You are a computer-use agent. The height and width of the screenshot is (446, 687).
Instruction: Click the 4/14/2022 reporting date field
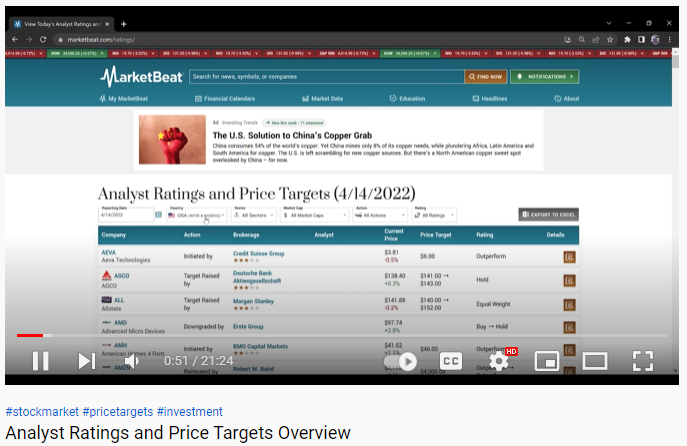tap(126, 215)
